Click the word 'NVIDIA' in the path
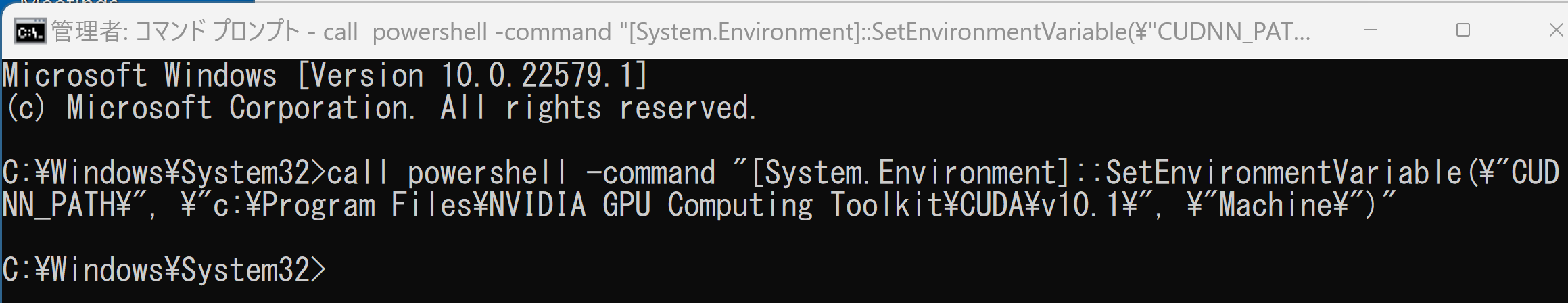This screenshot has width=1568, height=303. [538, 206]
